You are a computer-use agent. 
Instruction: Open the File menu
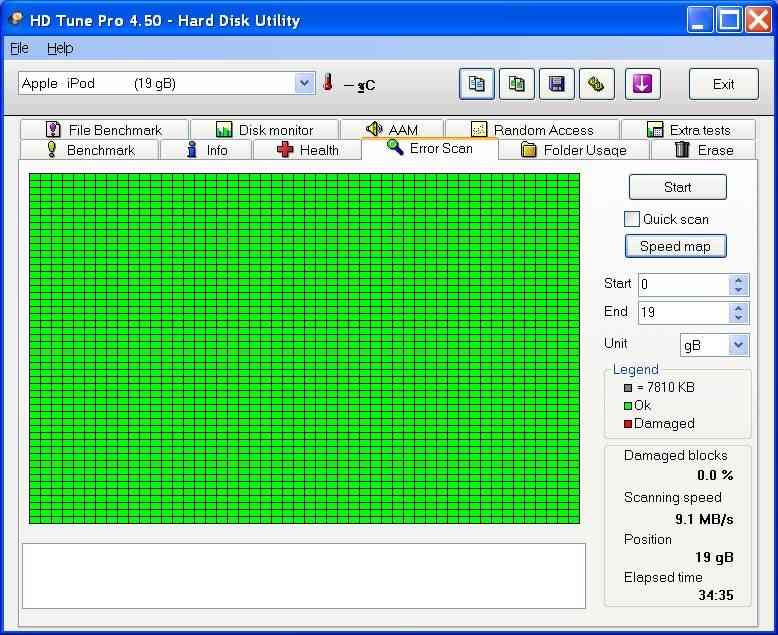(x=19, y=48)
